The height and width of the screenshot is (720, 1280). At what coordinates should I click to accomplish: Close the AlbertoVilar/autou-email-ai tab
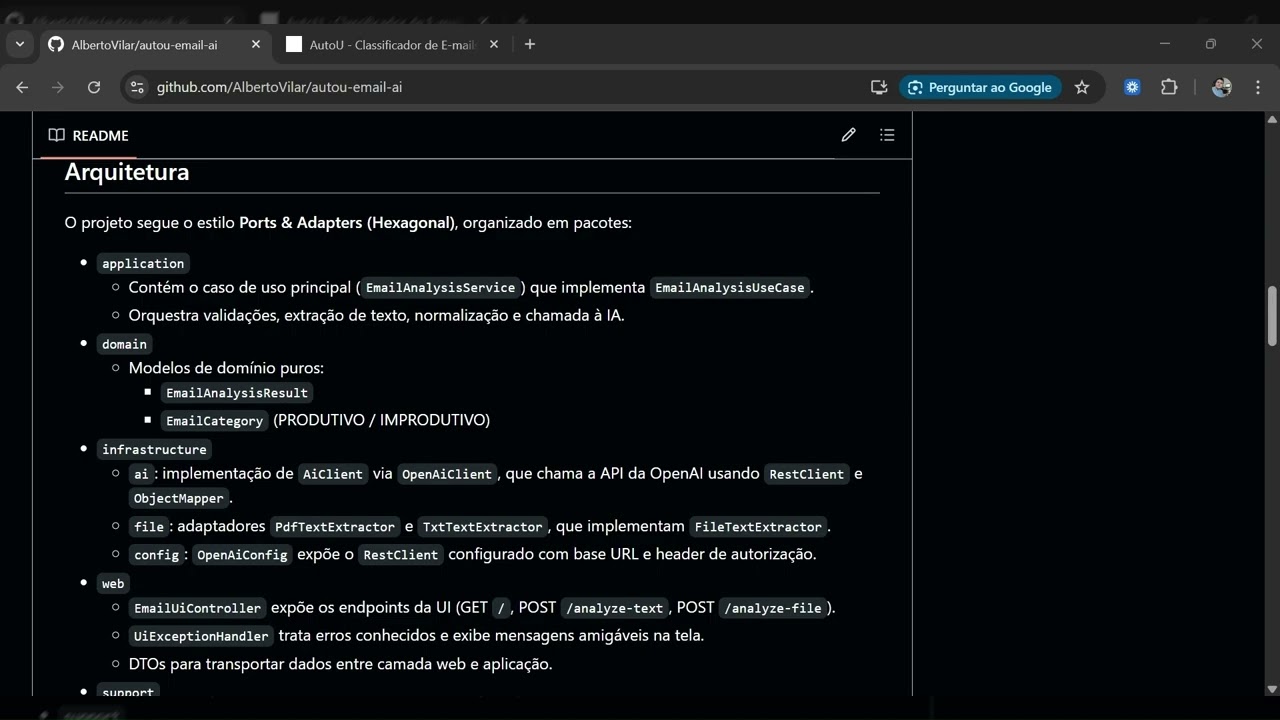click(256, 44)
